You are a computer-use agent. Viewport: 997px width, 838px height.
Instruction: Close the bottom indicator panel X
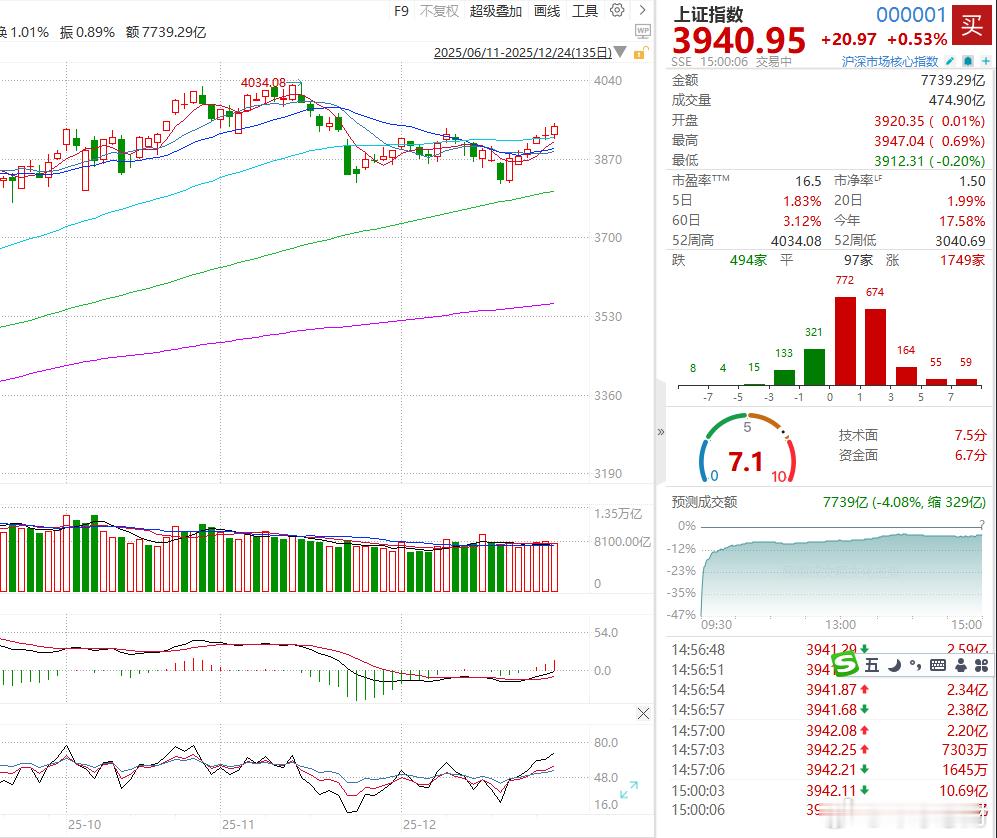(x=643, y=714)
